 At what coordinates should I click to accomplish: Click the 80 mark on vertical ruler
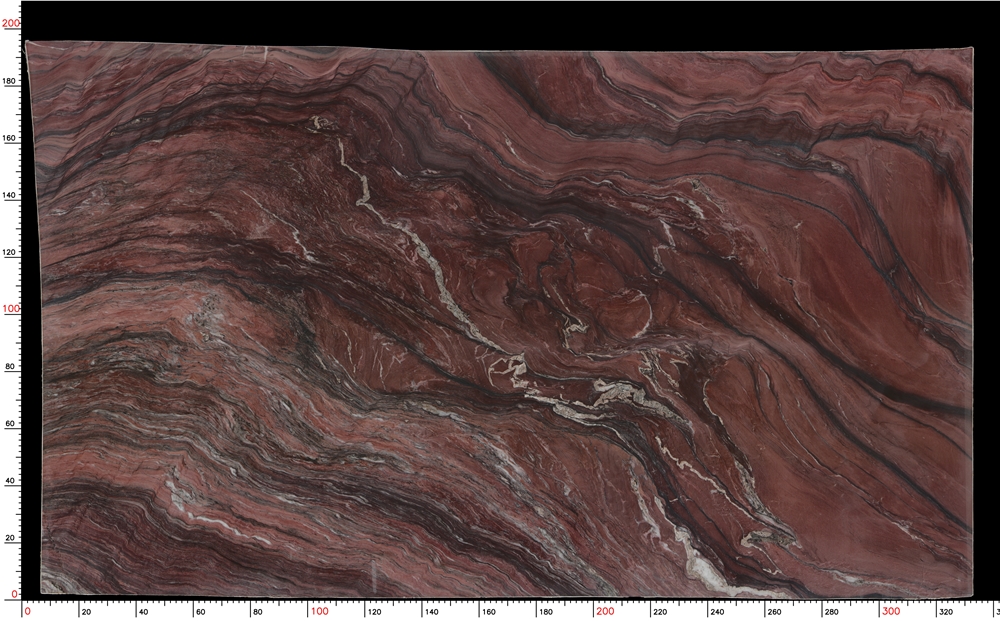click(x=10, y=367)
